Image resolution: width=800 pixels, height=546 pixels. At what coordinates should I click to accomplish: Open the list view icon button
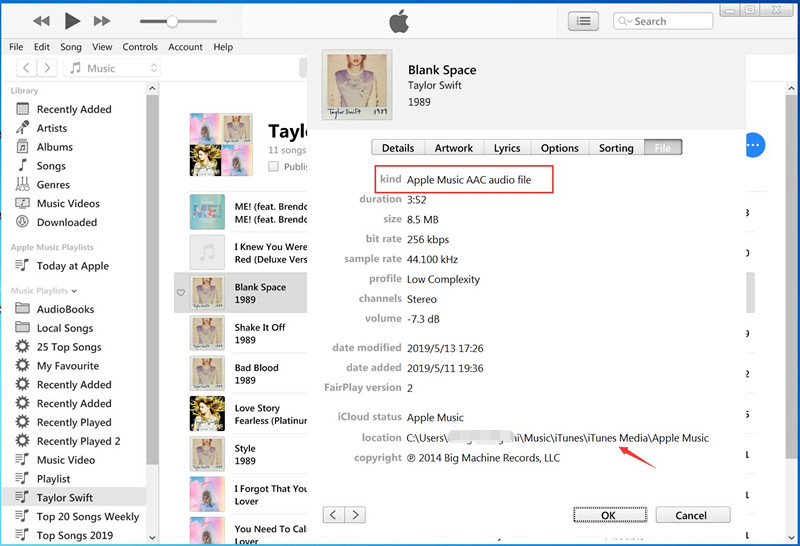point(583,21)
